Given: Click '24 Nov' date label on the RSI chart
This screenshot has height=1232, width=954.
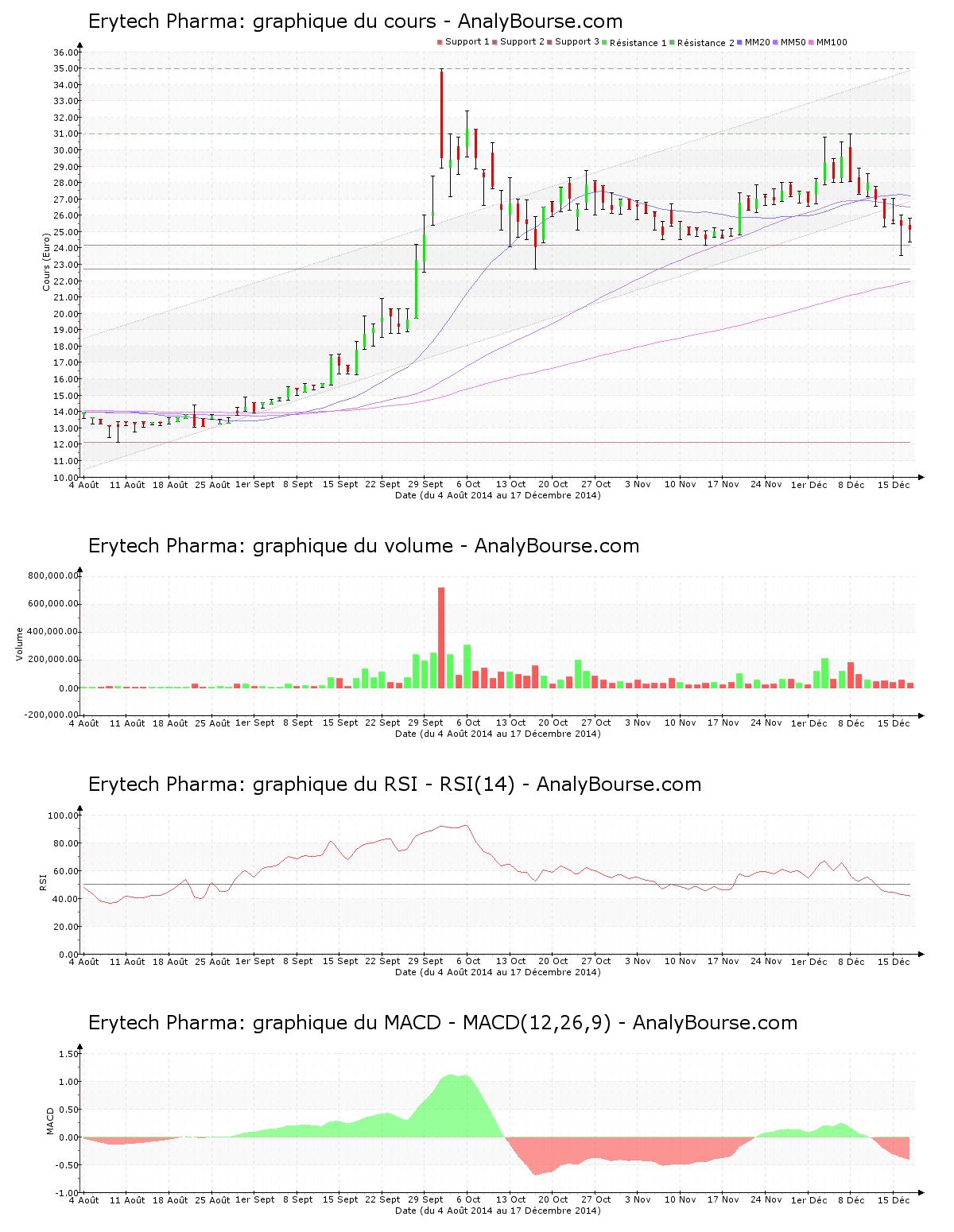Looking at the screenshot, I should pos(766,961).
